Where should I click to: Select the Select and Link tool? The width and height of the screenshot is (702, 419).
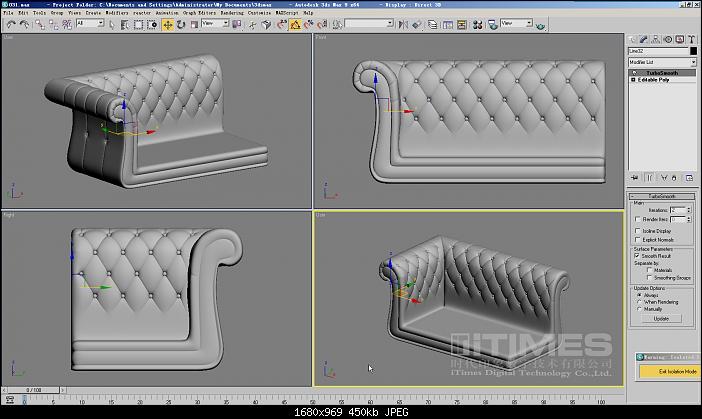[40, 25]
